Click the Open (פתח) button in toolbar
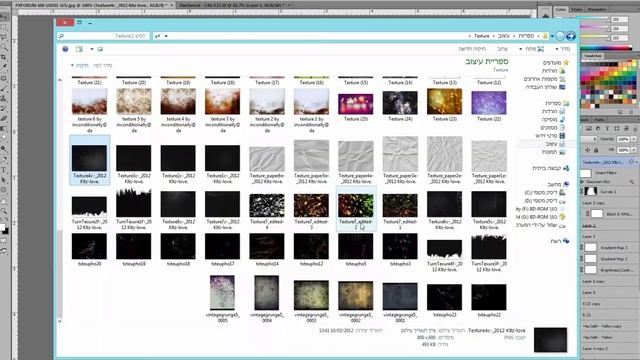 pyautogui.click(x=534, y=49)
